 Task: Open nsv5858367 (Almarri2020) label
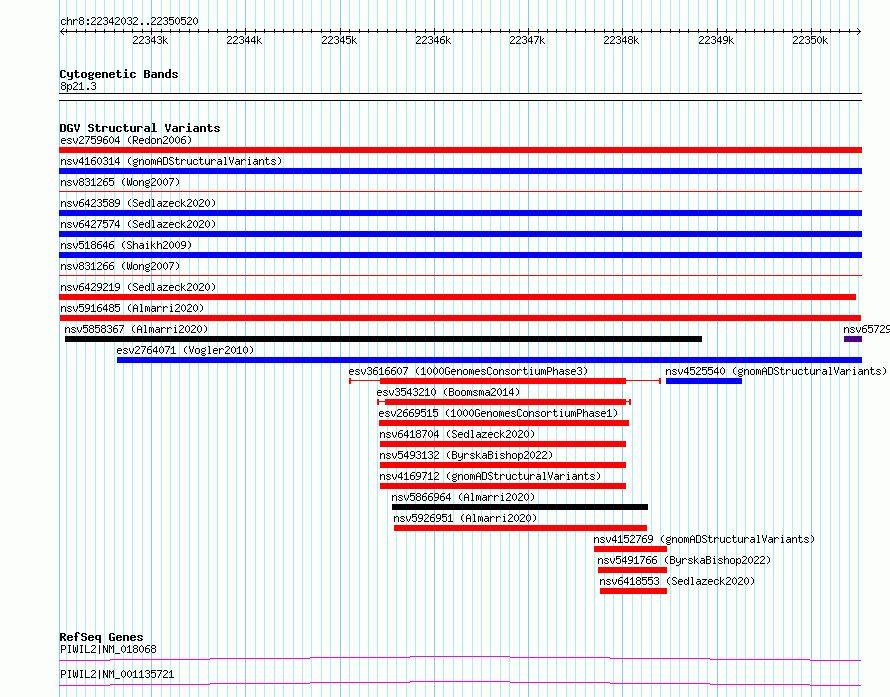(136, 329)
